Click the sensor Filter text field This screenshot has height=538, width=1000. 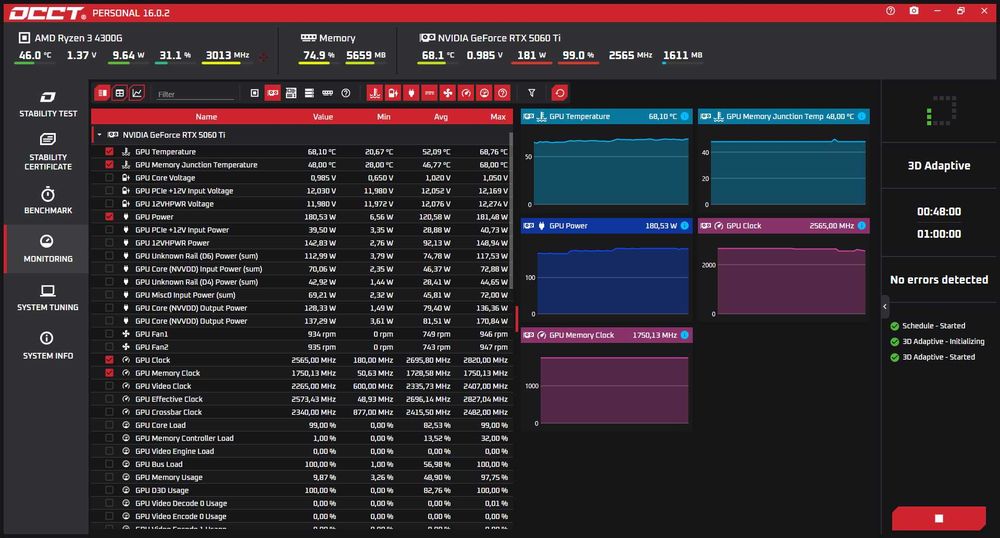coord(195,94)
